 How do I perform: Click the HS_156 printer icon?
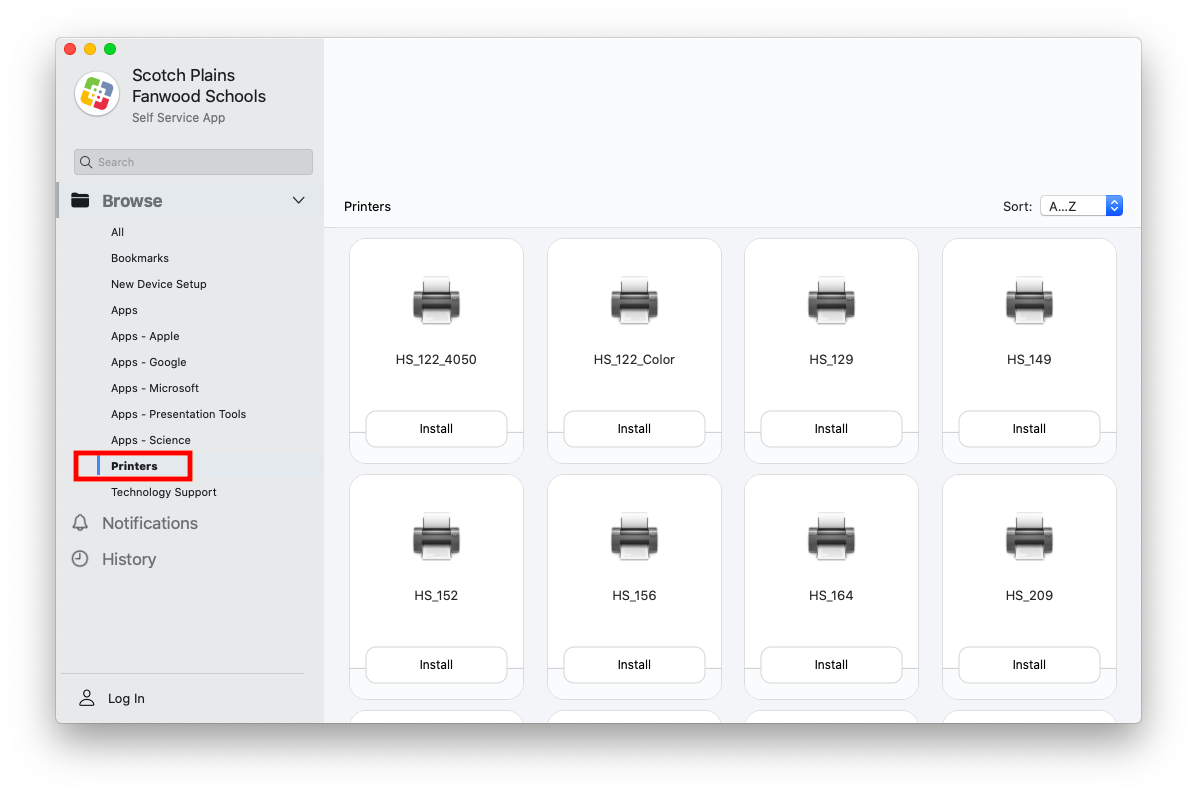click(x=634, y=537)
